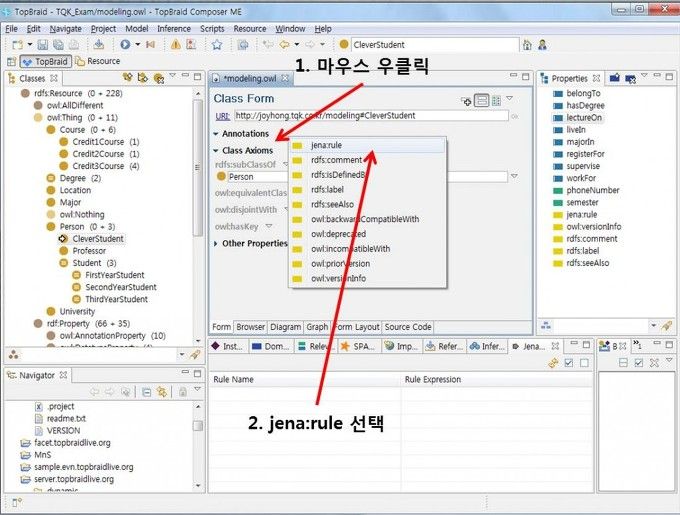Screen dimensions: 680x515
Task: Click the collapse-all icon in Navigator toolbar
Action: 147,392
